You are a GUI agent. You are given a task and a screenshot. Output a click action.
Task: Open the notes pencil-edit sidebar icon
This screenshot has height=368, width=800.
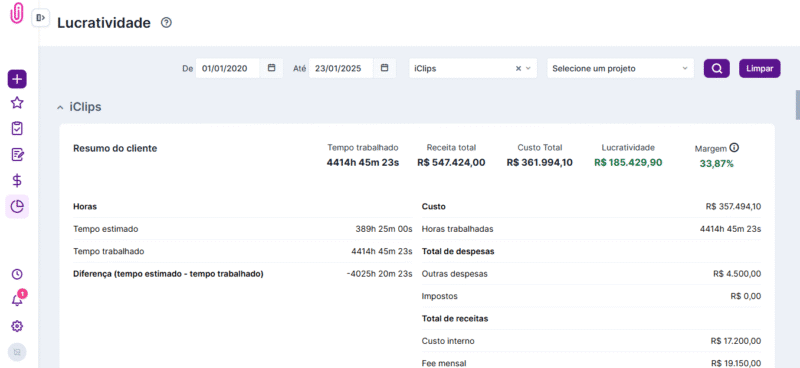click(17, 154)
